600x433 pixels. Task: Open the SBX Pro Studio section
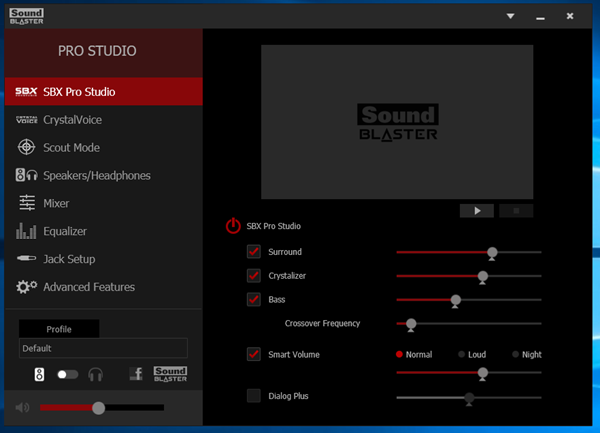tap(103, 91)
